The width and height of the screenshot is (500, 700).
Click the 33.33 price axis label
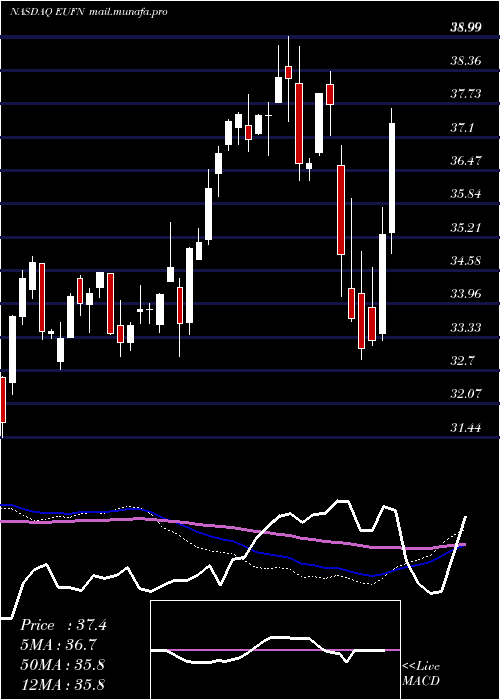(x=466, y=328)
